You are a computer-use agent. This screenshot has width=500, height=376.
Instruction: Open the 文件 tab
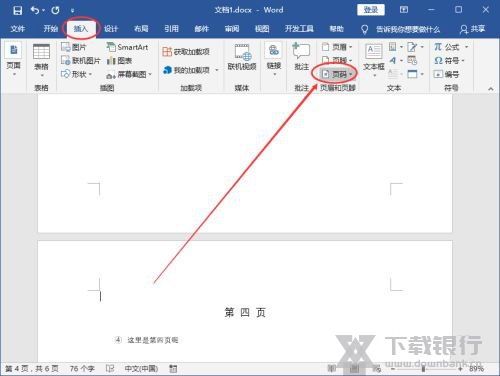click(x=17, y=29)
